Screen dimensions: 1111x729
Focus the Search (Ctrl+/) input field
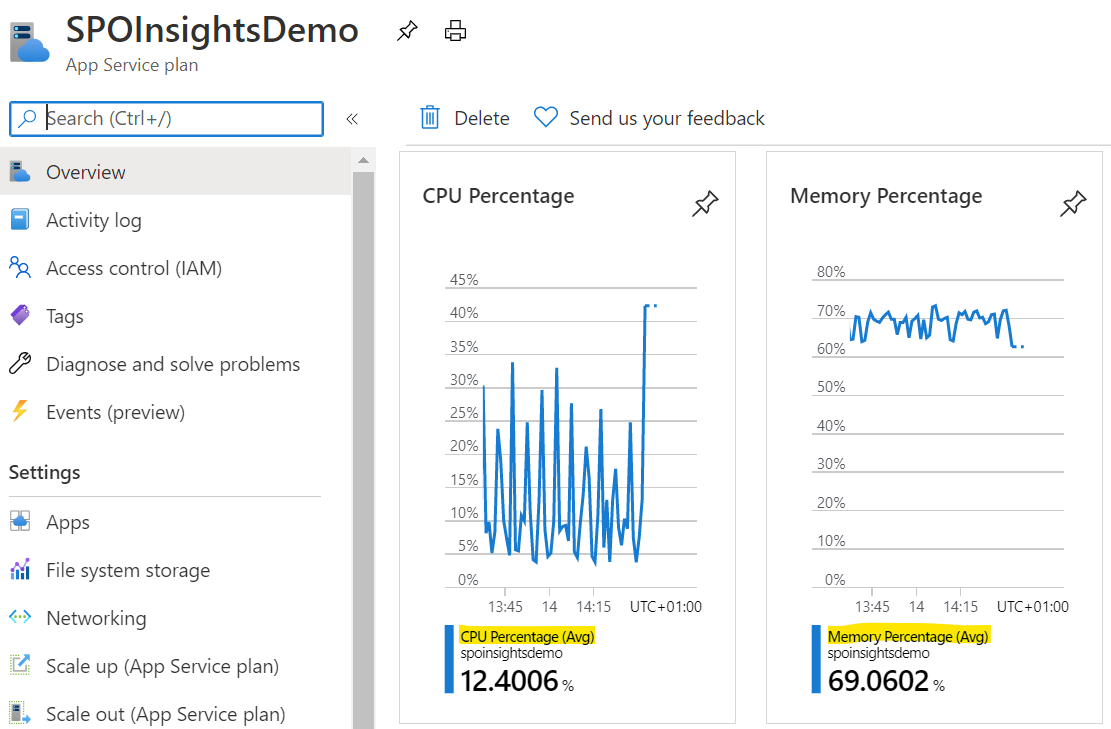click(167, 118)
